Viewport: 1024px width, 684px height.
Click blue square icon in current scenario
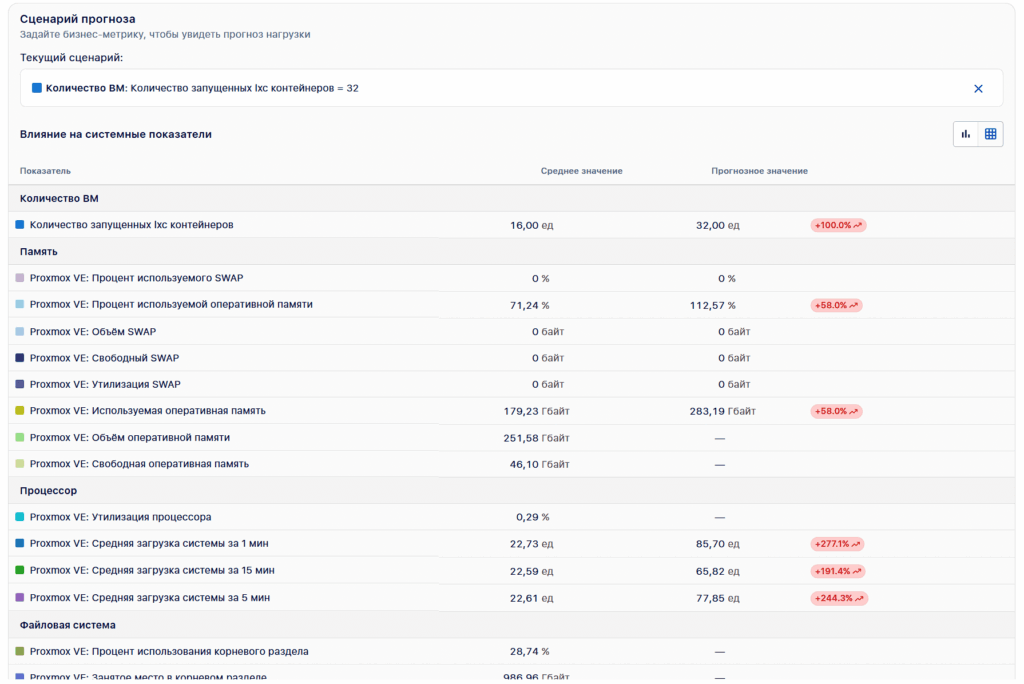[x=37, y=88]
